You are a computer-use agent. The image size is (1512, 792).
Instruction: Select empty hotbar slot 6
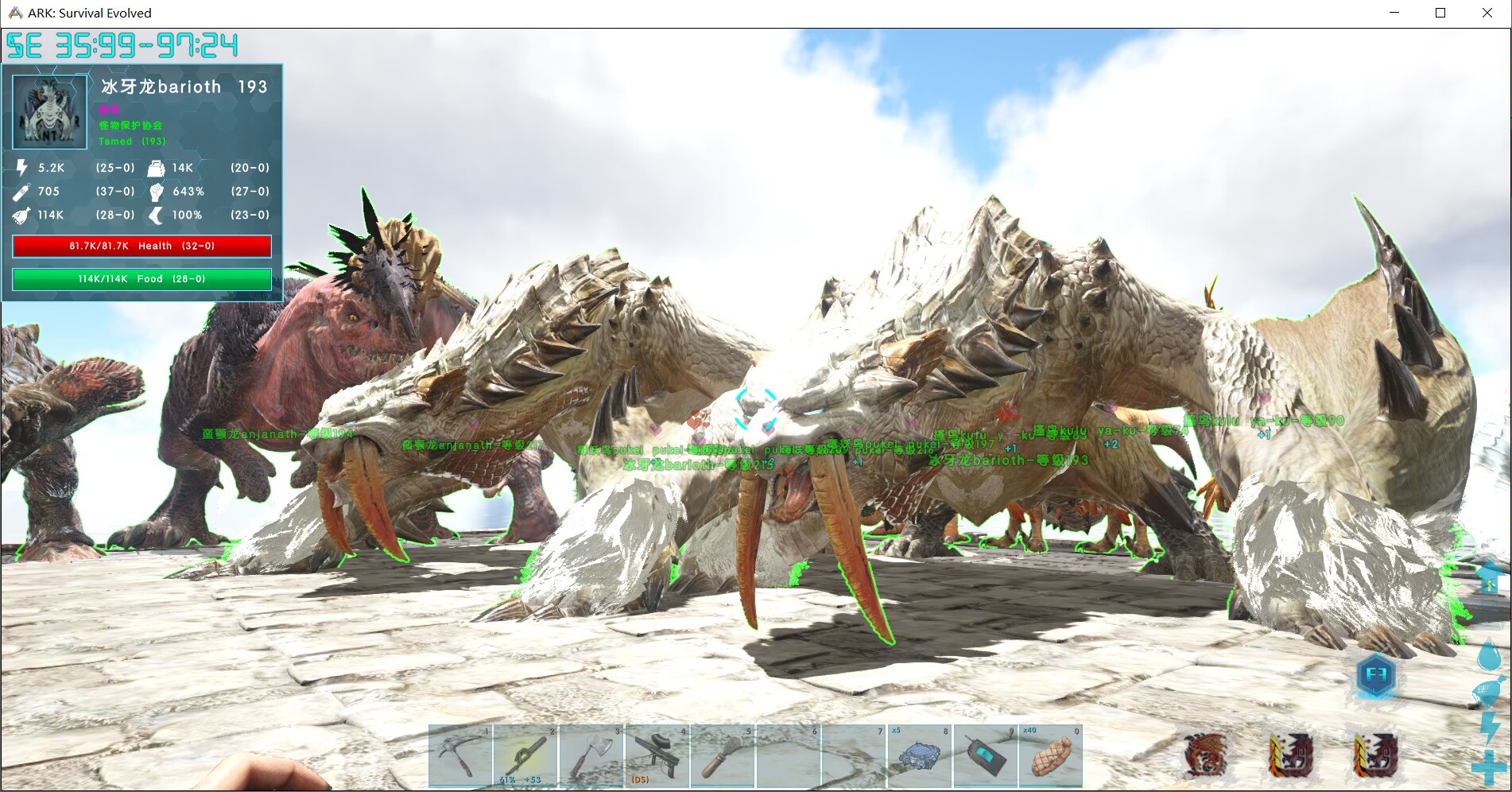point(788,755)
